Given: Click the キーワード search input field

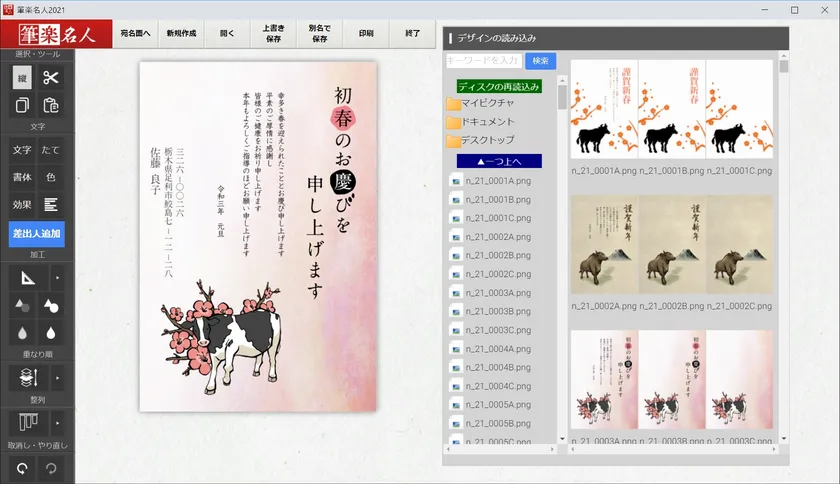Looking at the screenshot, I should pos(484,61).
